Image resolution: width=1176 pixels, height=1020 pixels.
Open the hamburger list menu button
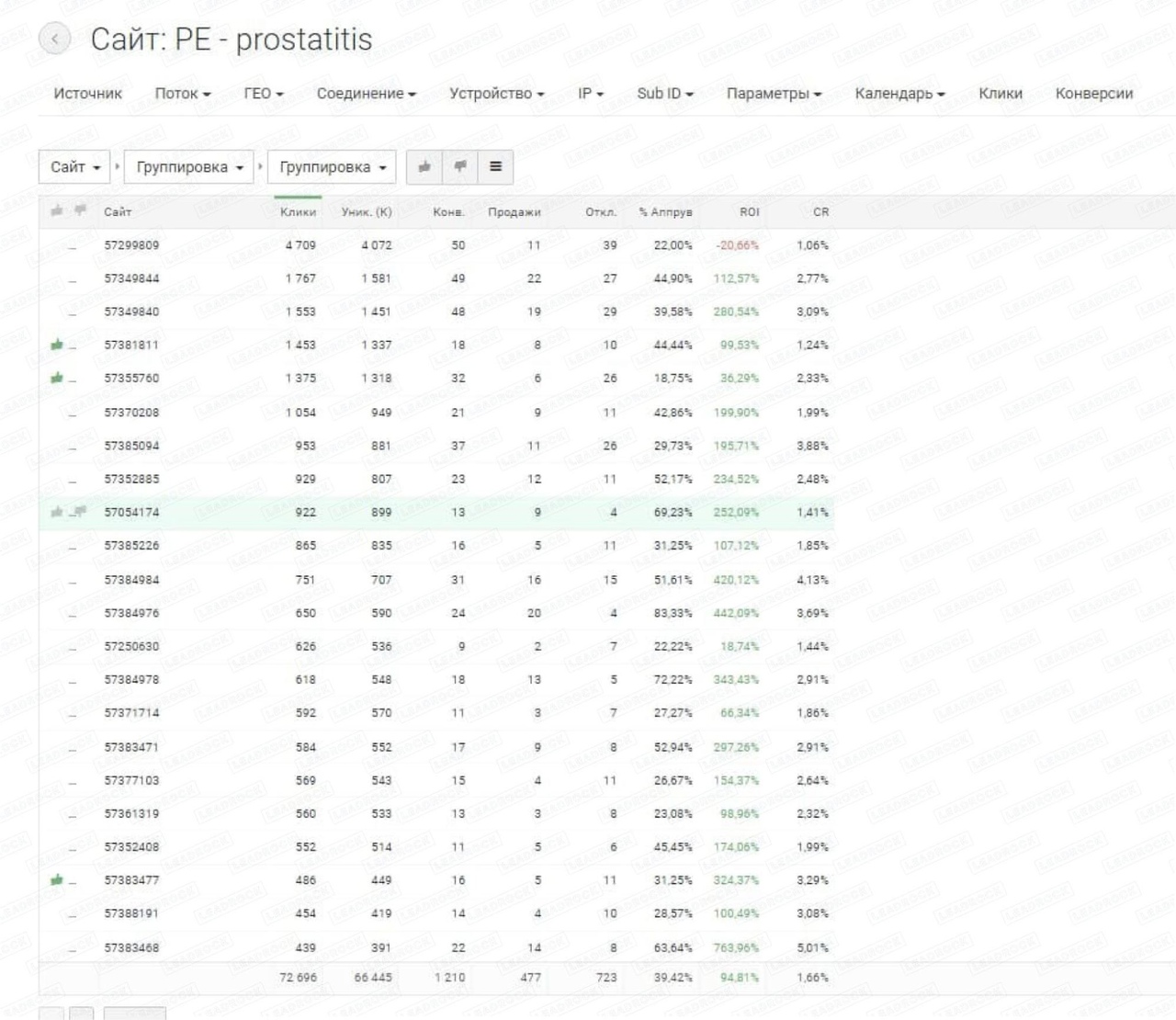495,167
